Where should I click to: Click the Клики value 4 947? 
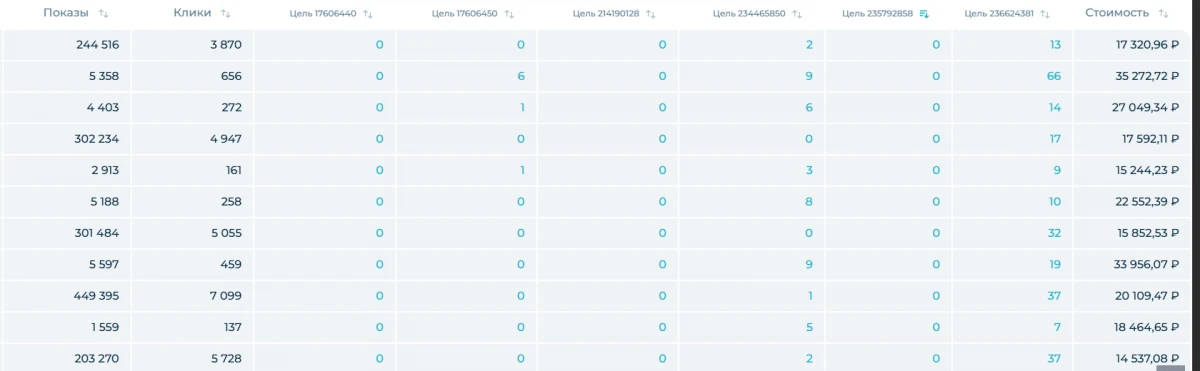coord(226,139)
